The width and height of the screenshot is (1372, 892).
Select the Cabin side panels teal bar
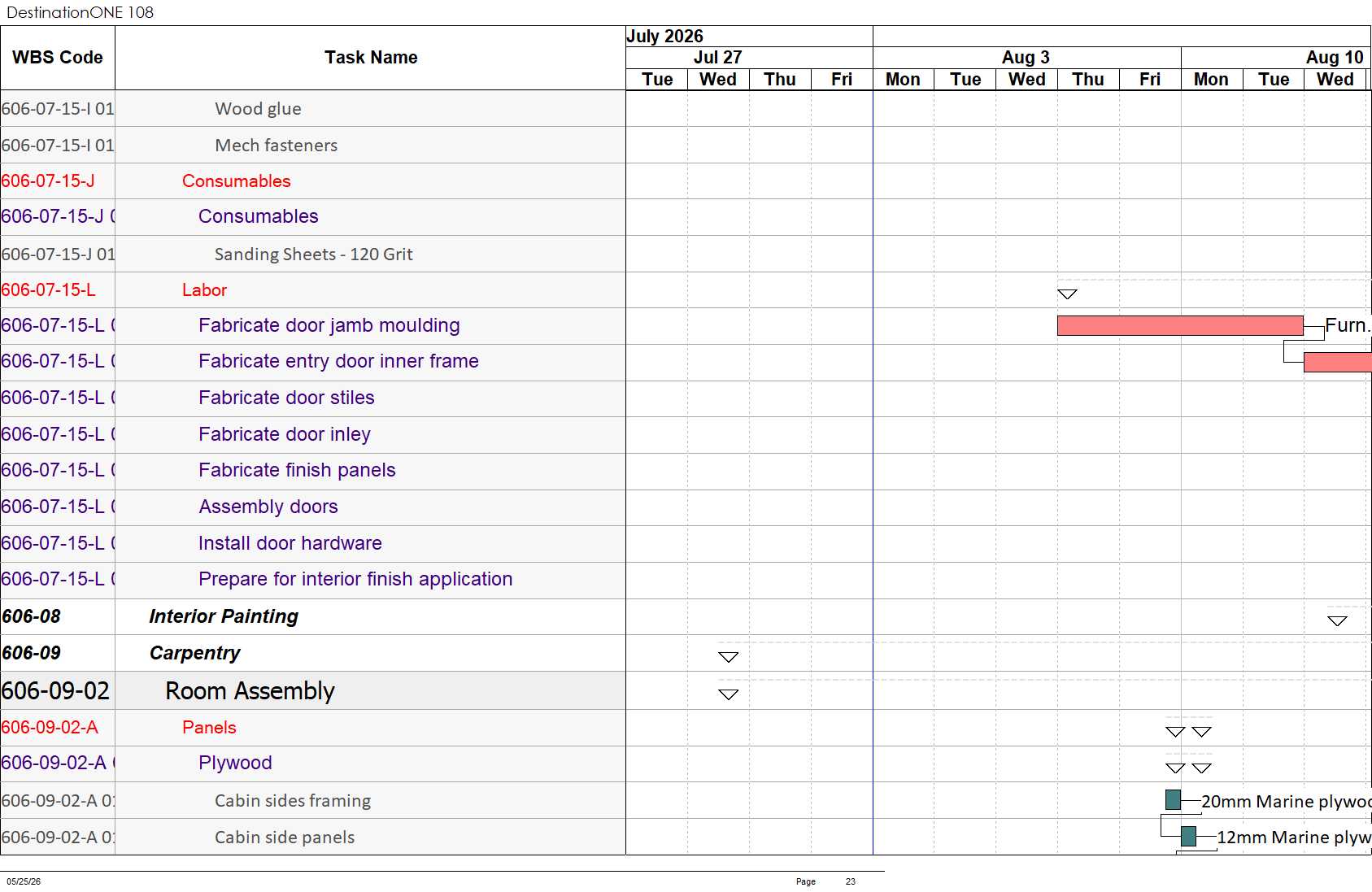1188,836
